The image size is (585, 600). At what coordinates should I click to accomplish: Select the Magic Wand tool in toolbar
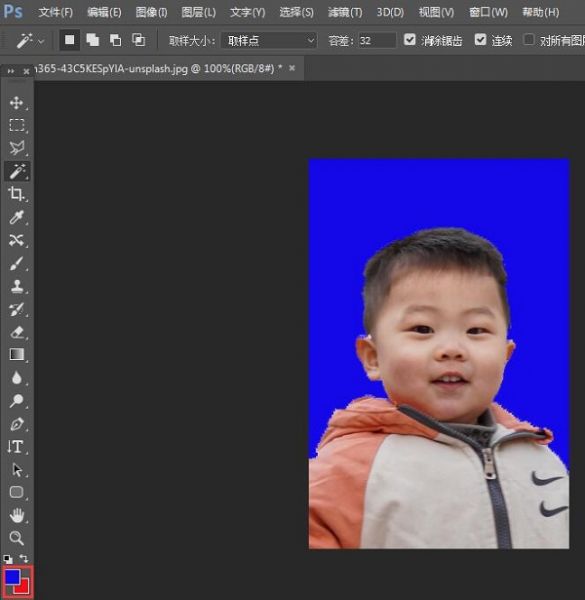click(17, 171)
